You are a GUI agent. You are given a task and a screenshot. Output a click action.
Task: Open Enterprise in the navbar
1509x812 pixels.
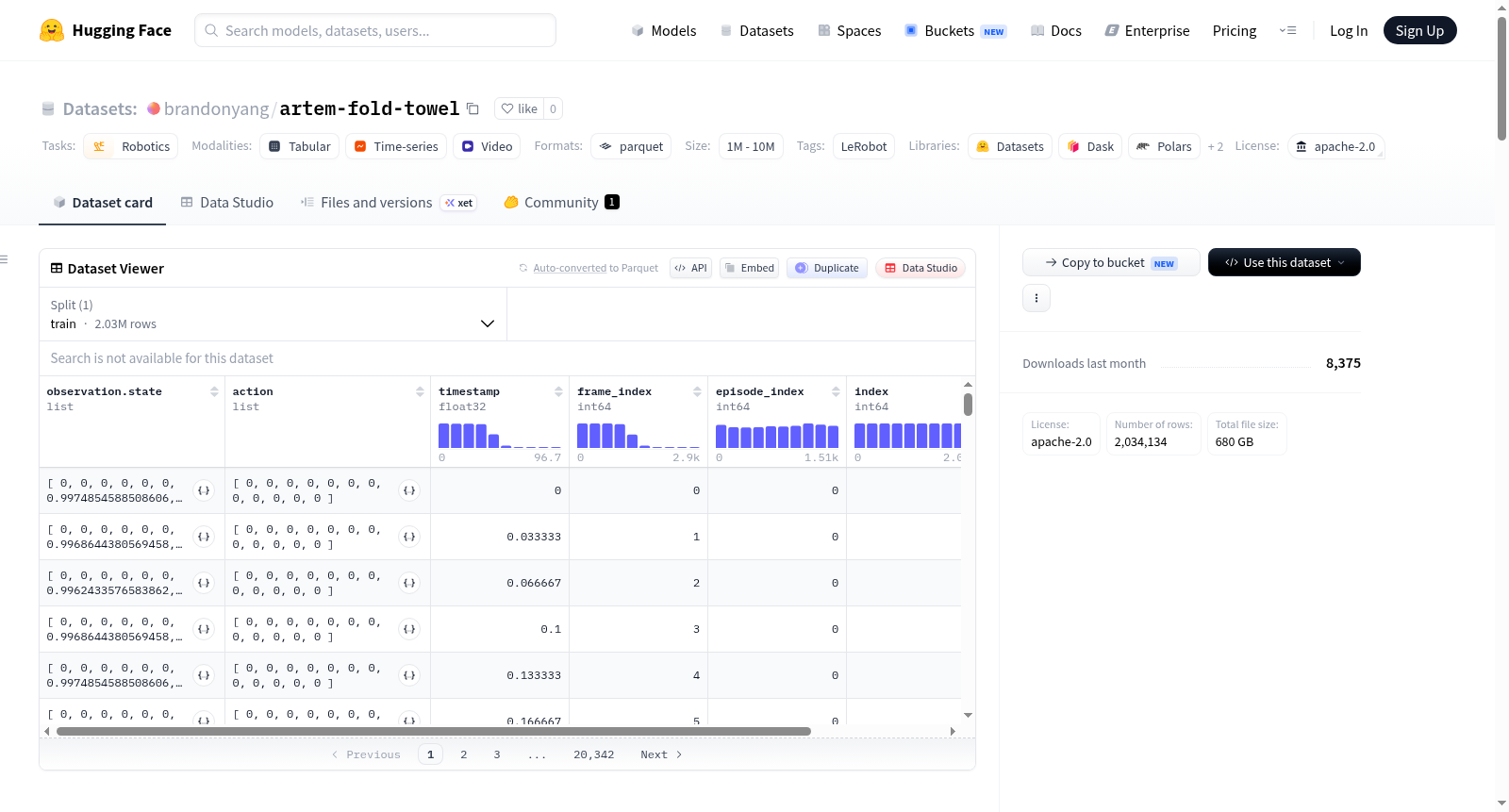[x=1147, y=30]
